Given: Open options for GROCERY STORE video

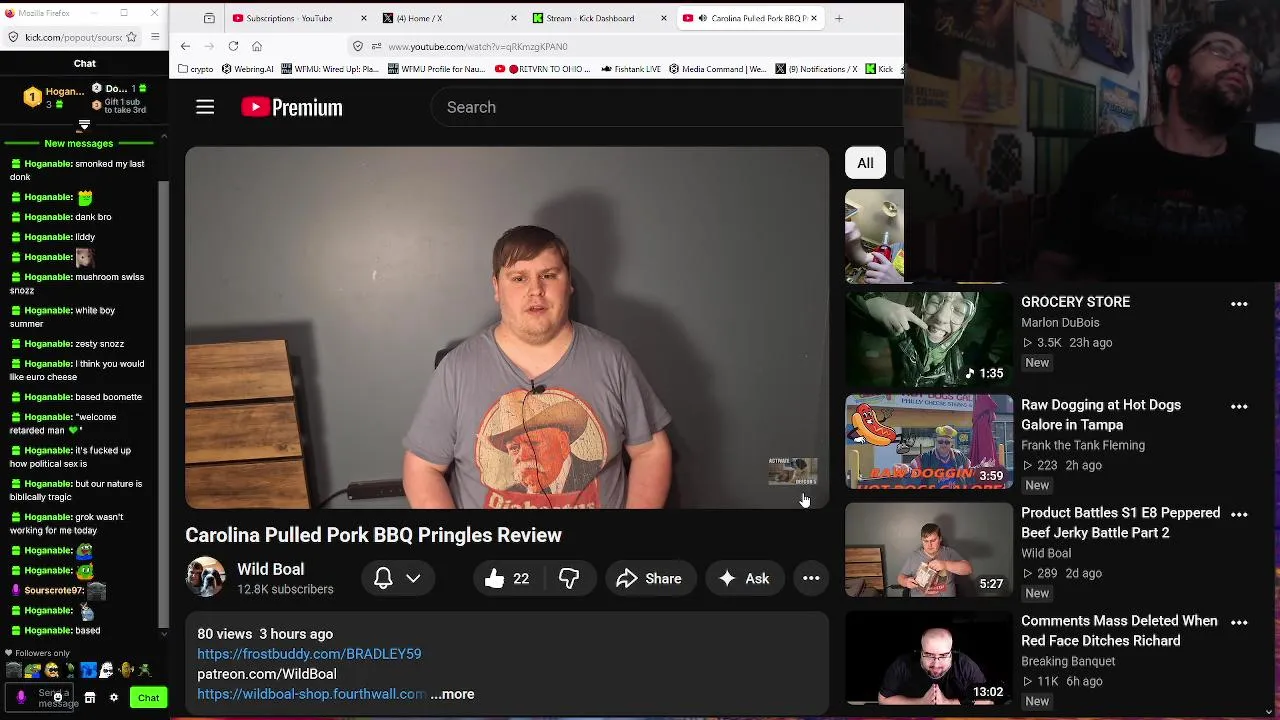Looking at the screenshot, I should 1239,304.
